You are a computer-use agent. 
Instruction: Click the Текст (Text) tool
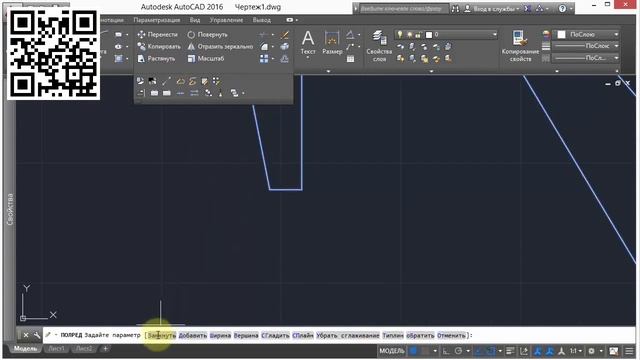[x=308, y=42]
